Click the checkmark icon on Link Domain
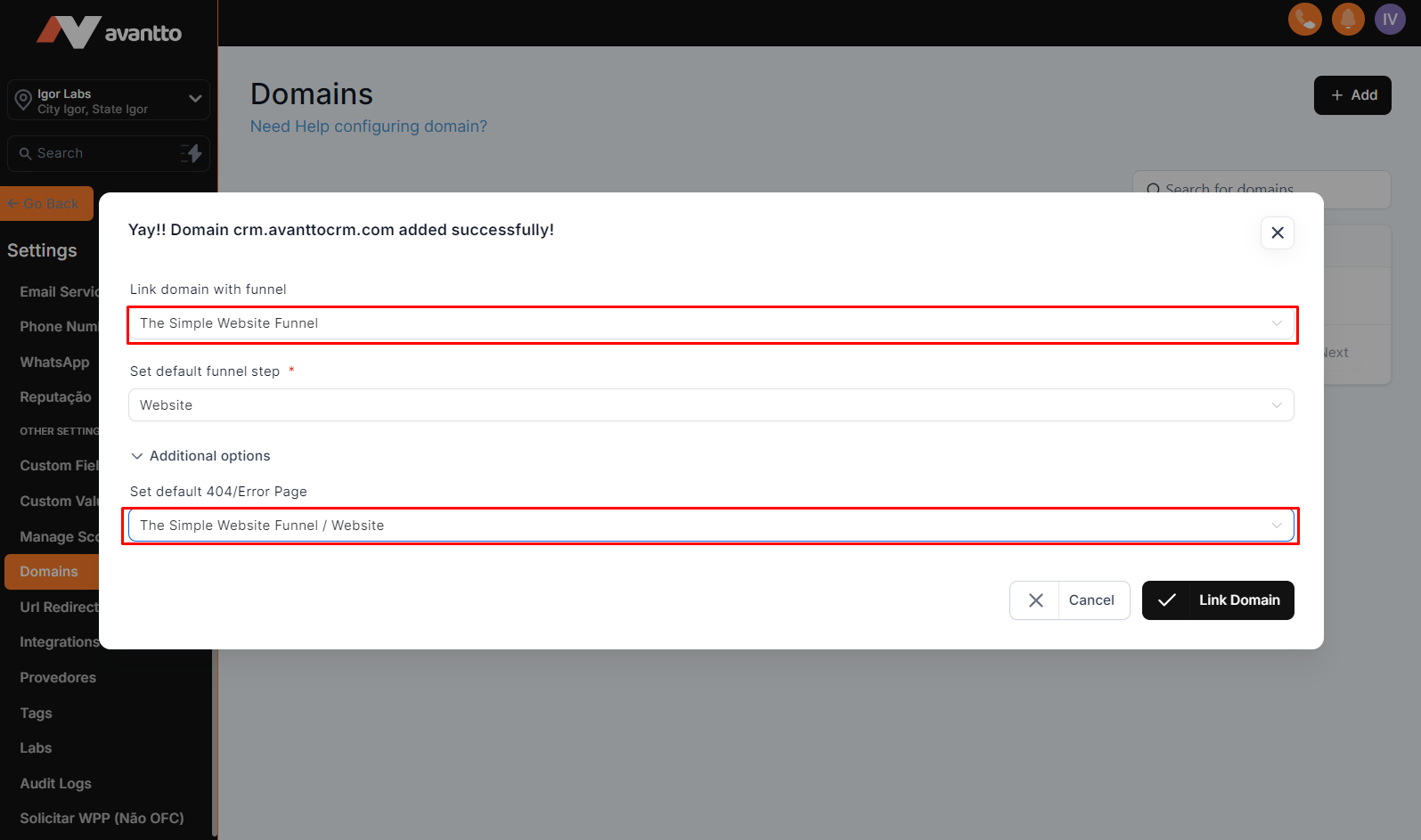Viewport: 1421px width, 840px height. pyautogui.click(x=1166, y=600)
